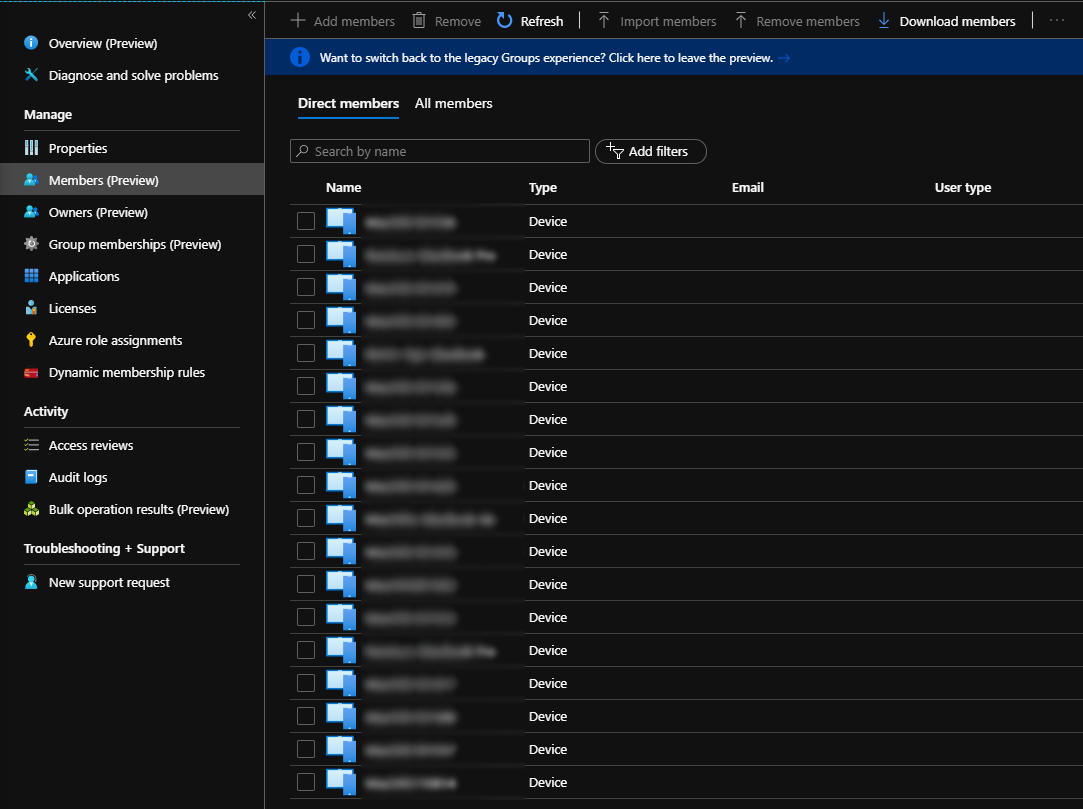Check the select-all checkbox in the header row

point(305,187)
